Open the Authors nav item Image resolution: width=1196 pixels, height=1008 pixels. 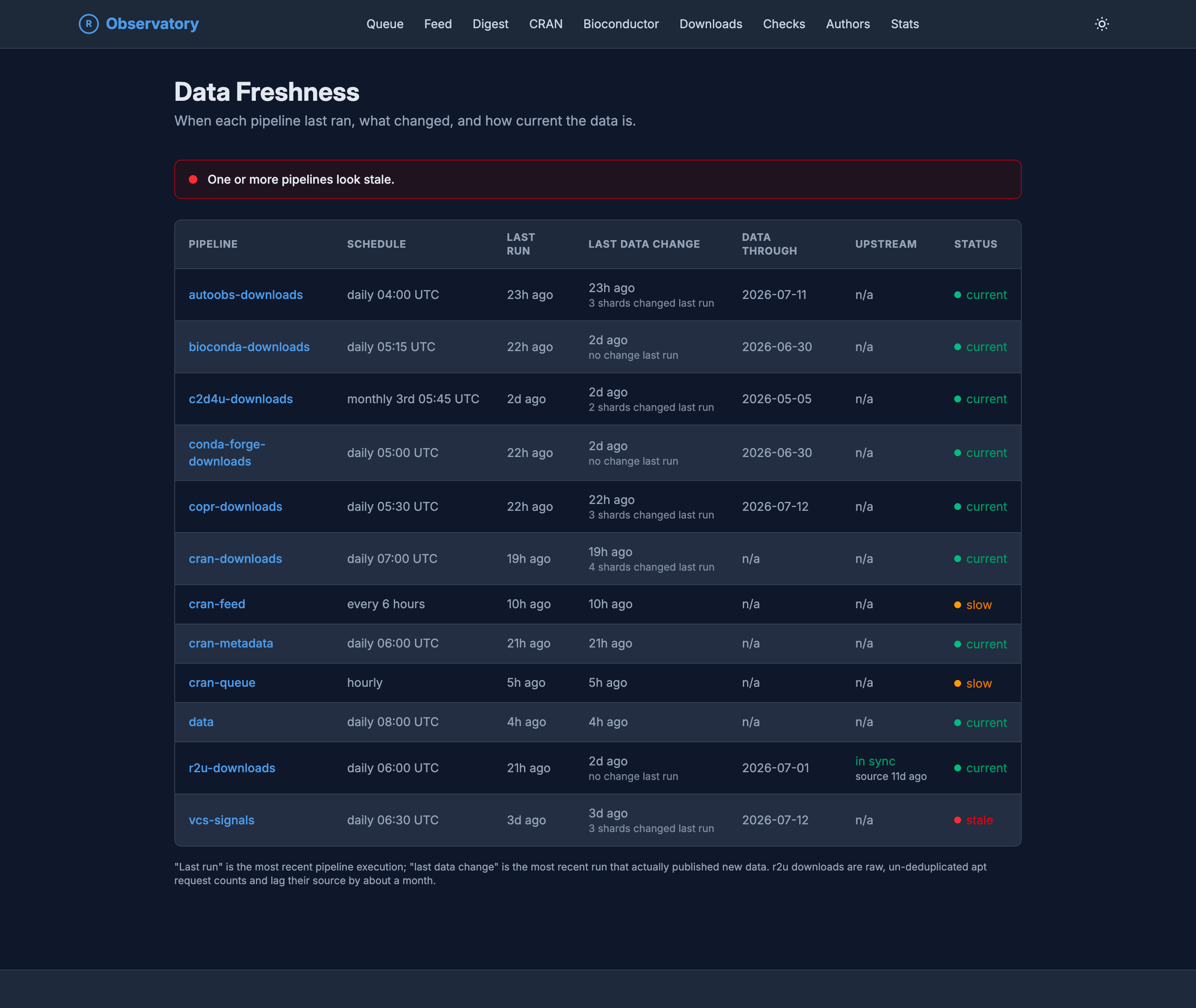[848, 24]
